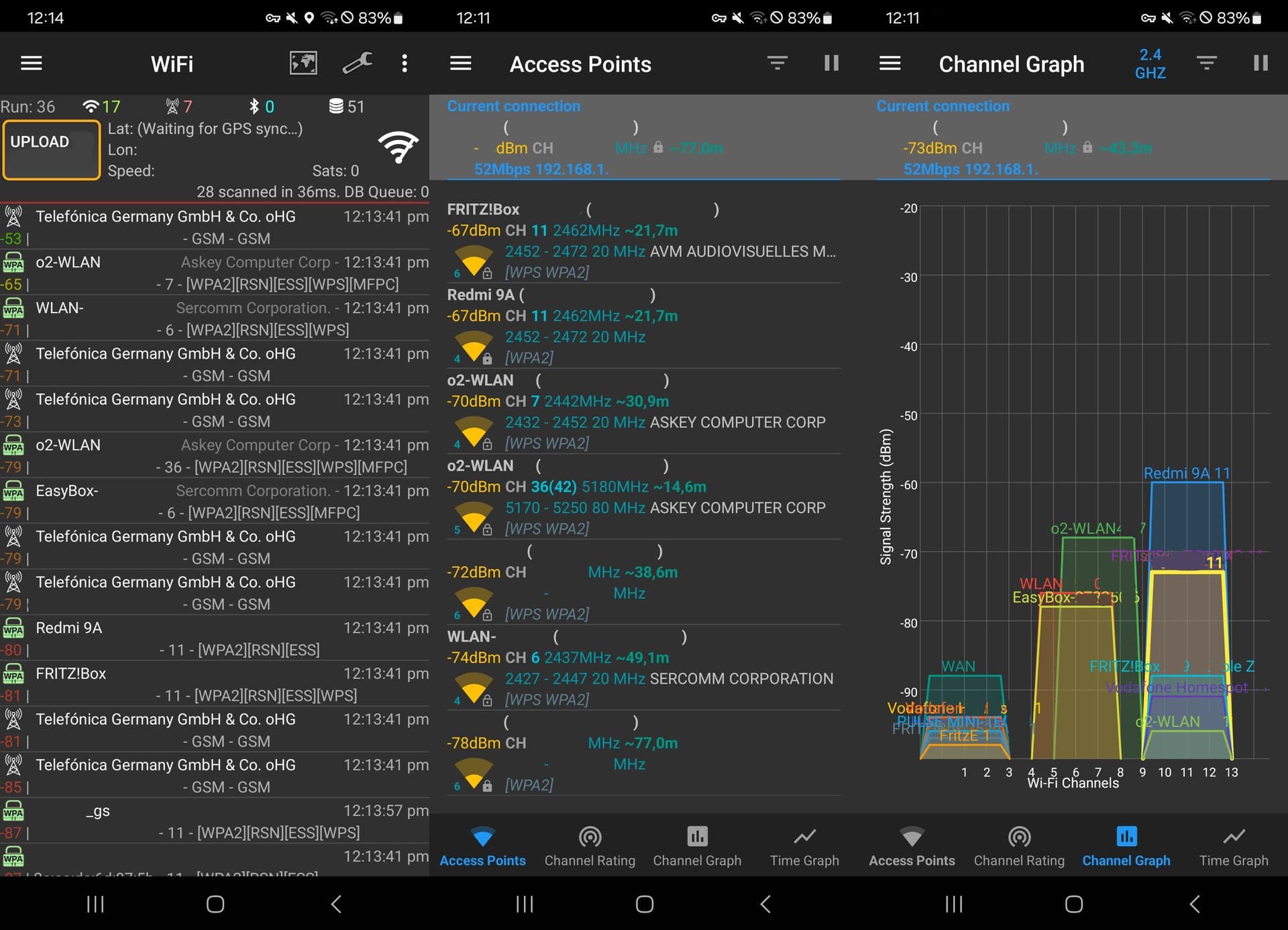Select Access Points tab in the middle screen

pyautogui.click(x=482, y=846)
